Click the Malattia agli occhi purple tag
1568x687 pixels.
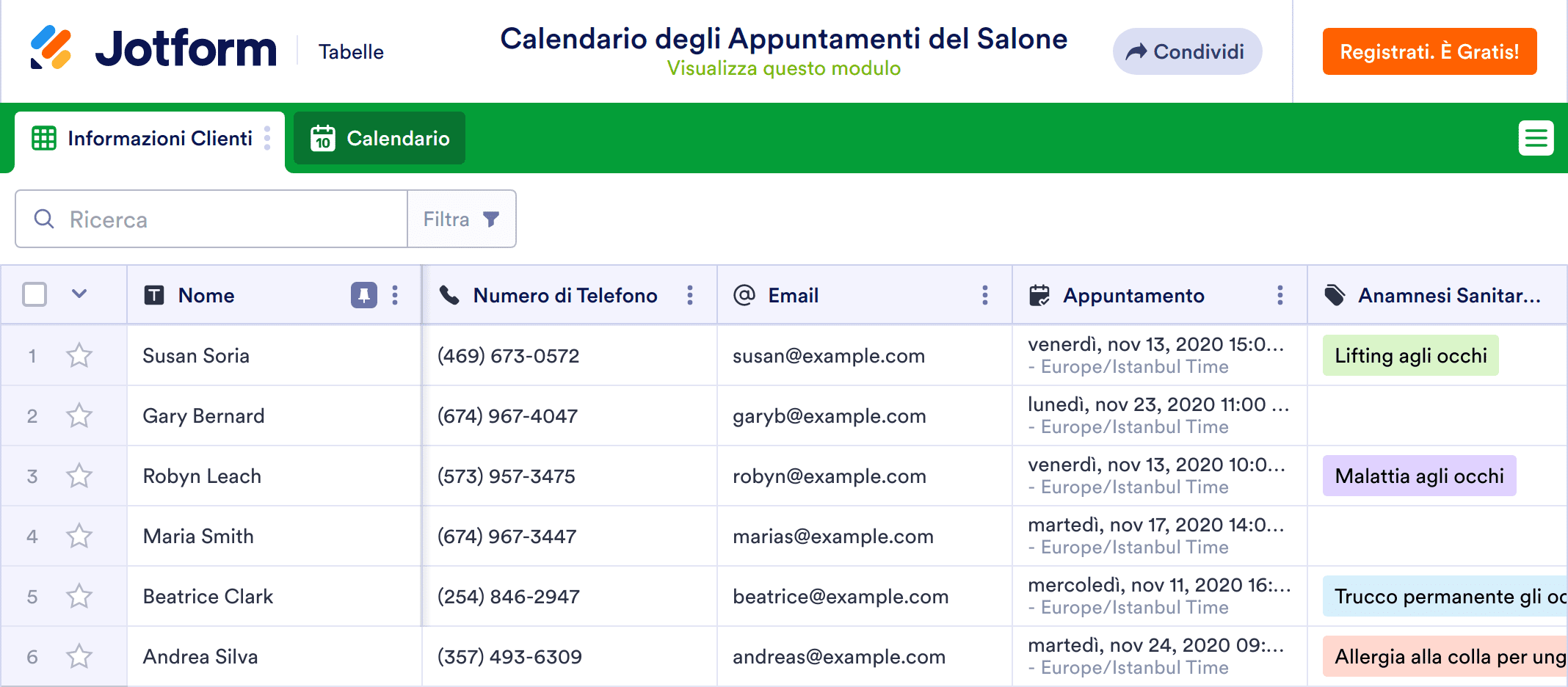tap(1418, 476)
